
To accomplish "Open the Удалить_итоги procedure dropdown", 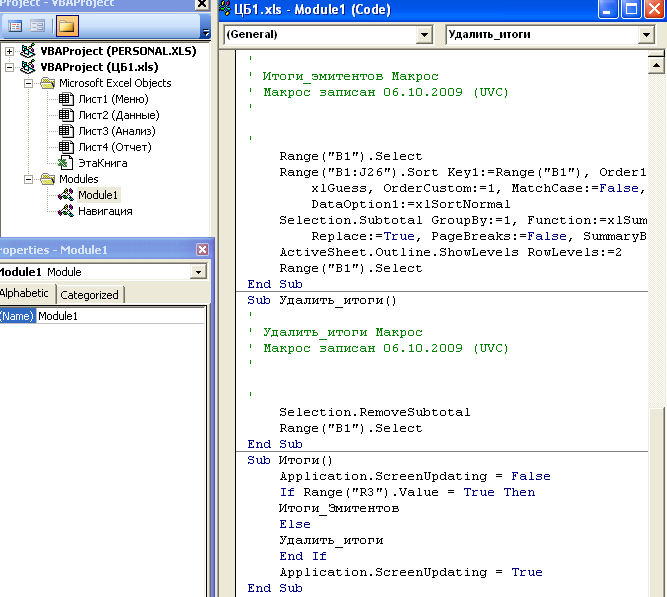I will pyautogui.click(x=646, y=34).
